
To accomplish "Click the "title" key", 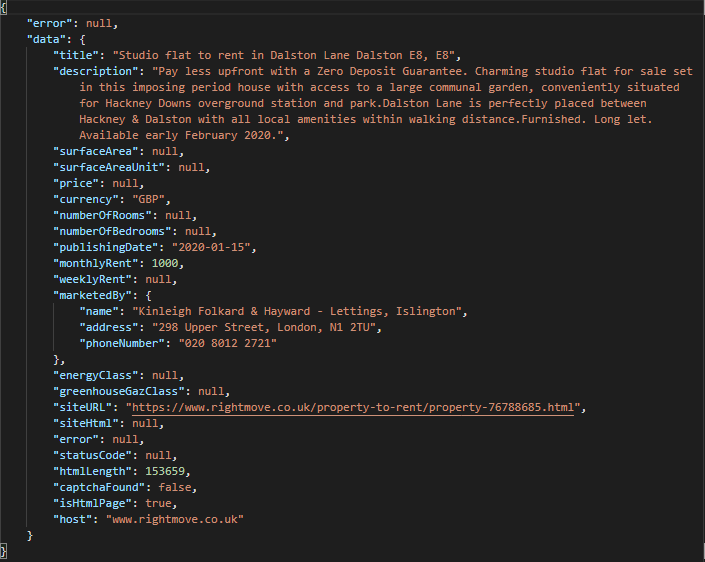I will pos(76,55).
